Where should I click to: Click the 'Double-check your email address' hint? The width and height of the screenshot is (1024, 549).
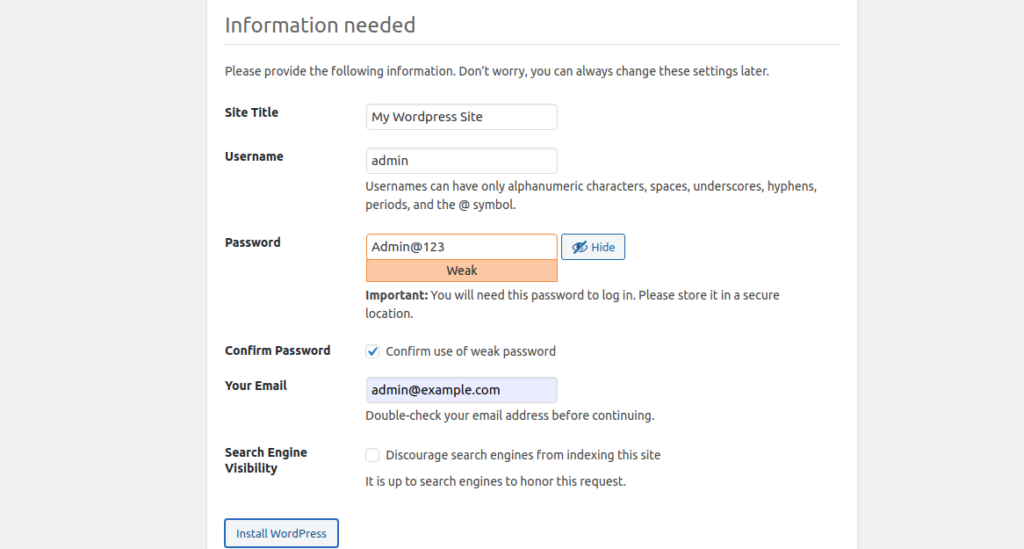[509, 415]
